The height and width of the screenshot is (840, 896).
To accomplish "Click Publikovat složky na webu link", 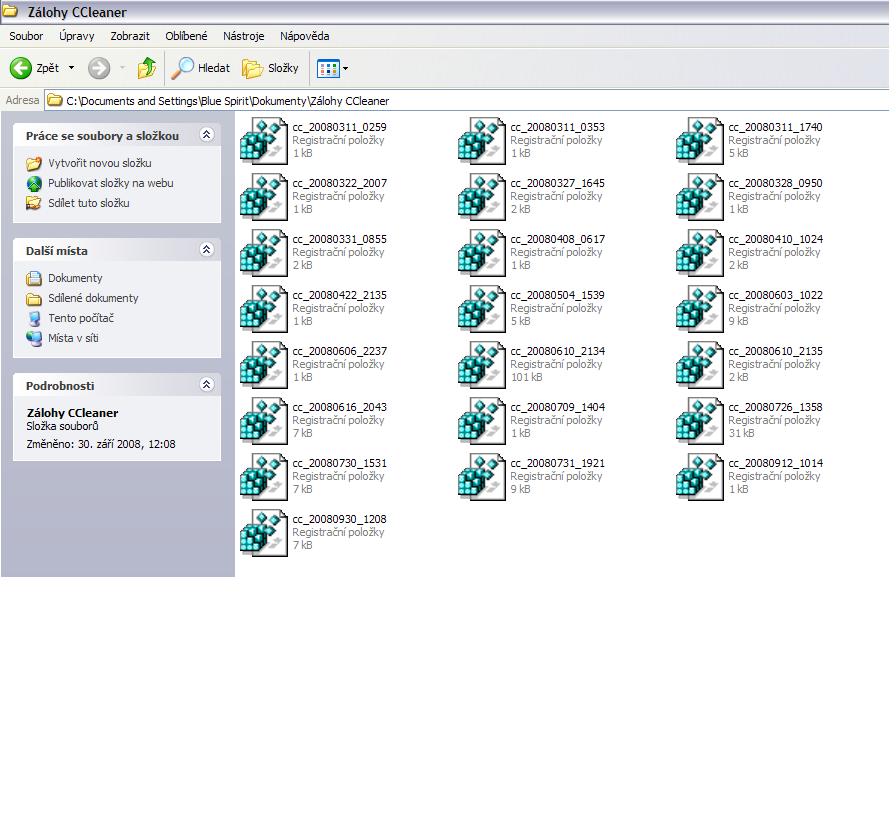I will pos(110,183).
